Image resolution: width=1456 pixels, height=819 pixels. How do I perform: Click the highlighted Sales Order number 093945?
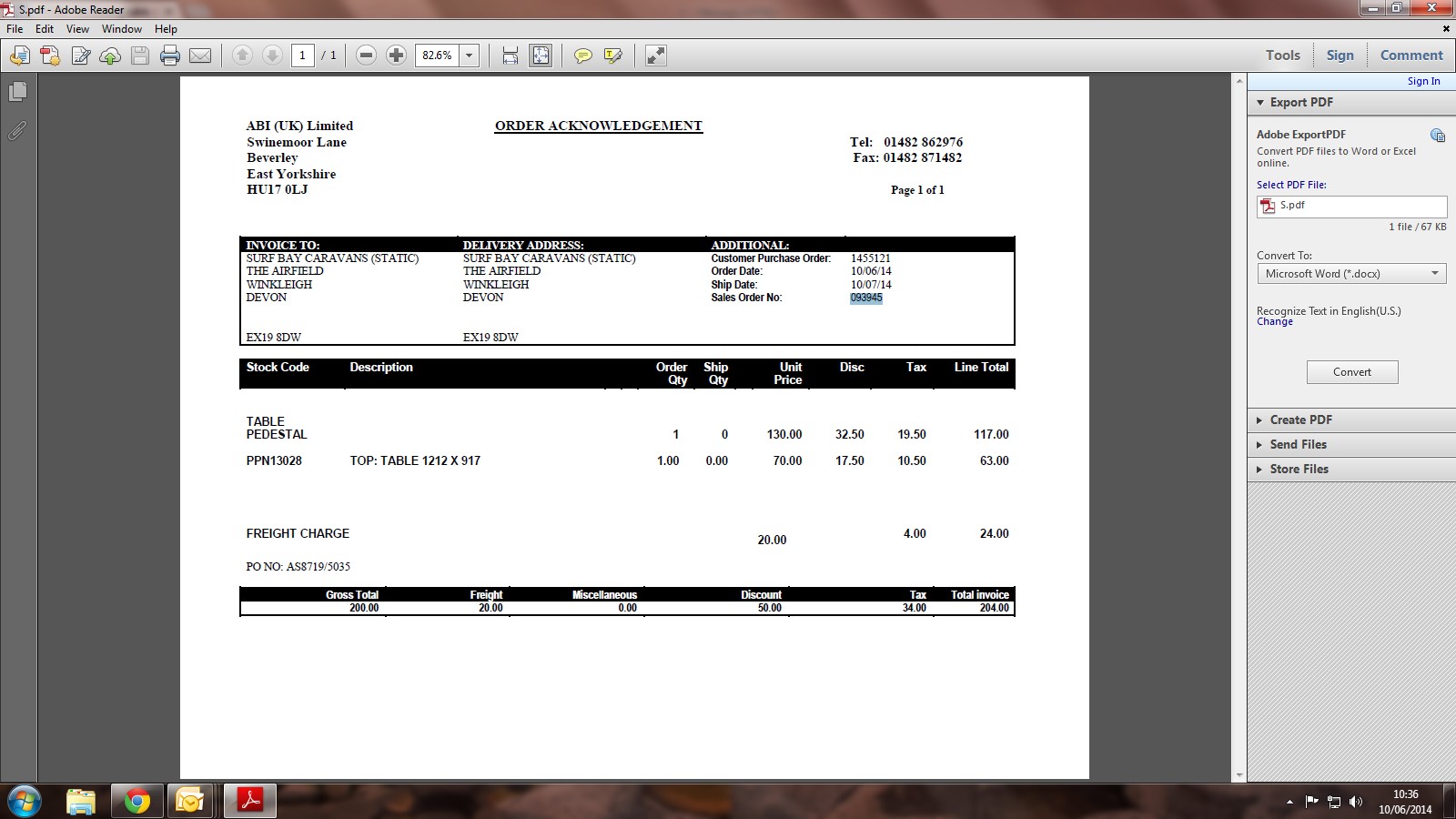tap(866, 298)
